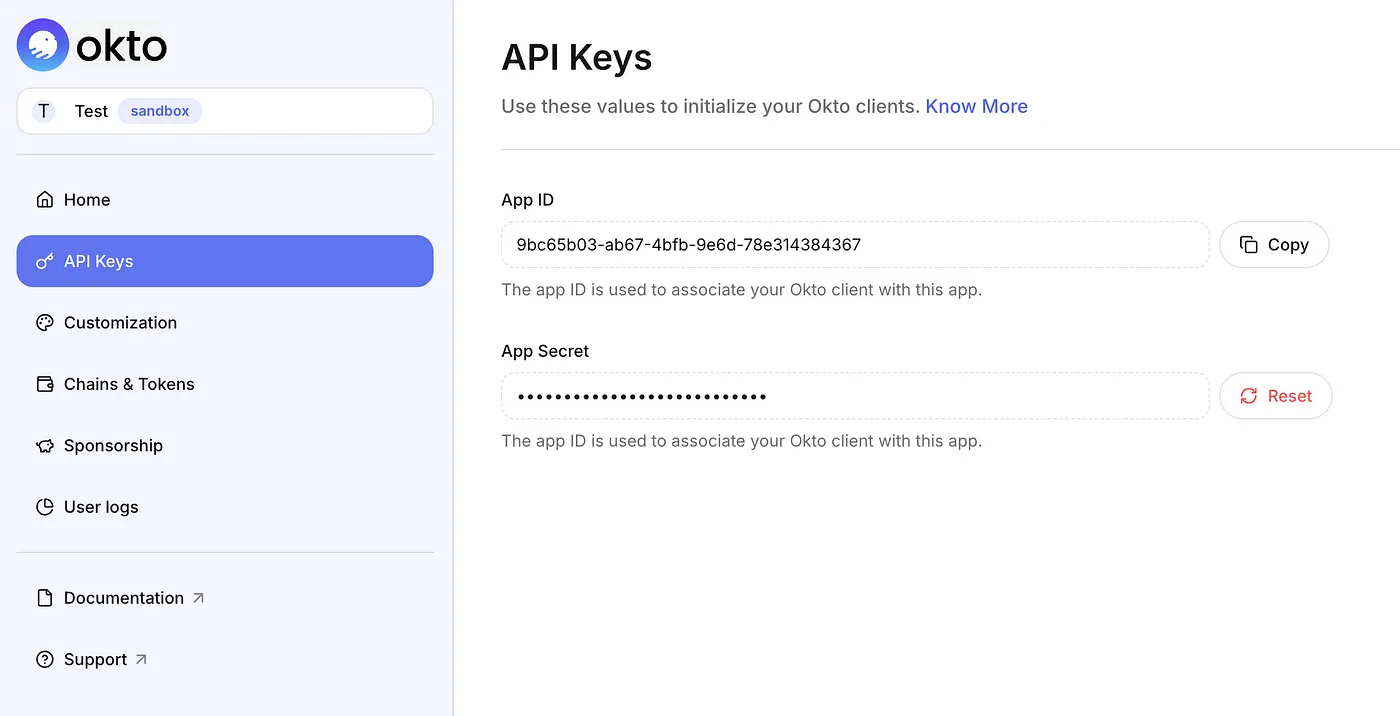The image size is (1400, 716).
Task: View User logs page
Action: click(x=225, y=507)
